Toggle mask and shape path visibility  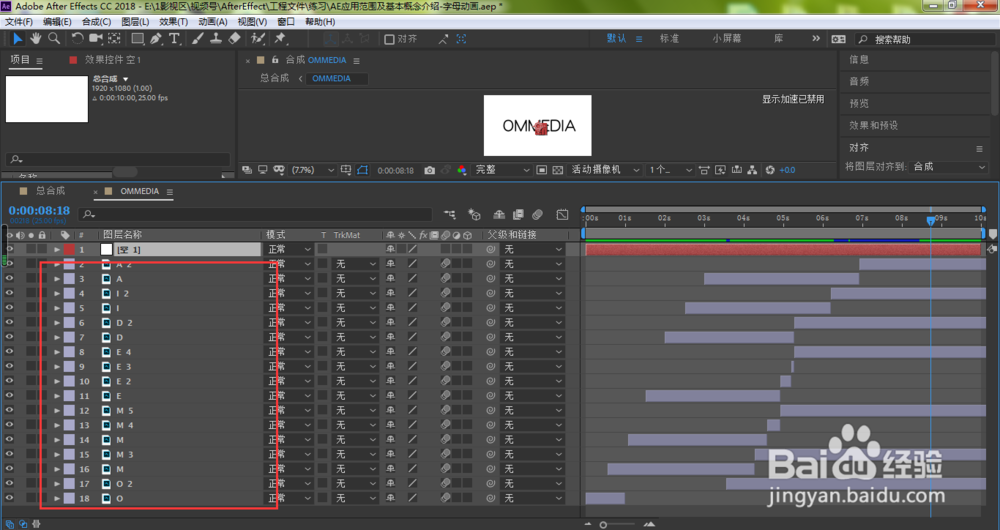point(362,170)
